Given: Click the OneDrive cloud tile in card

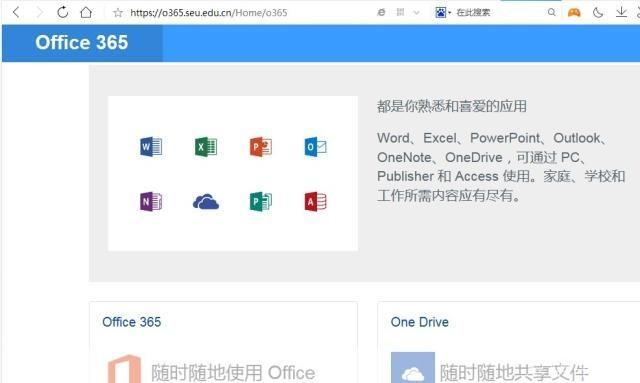Looking at the screenshot, I should tap(413, 367).
